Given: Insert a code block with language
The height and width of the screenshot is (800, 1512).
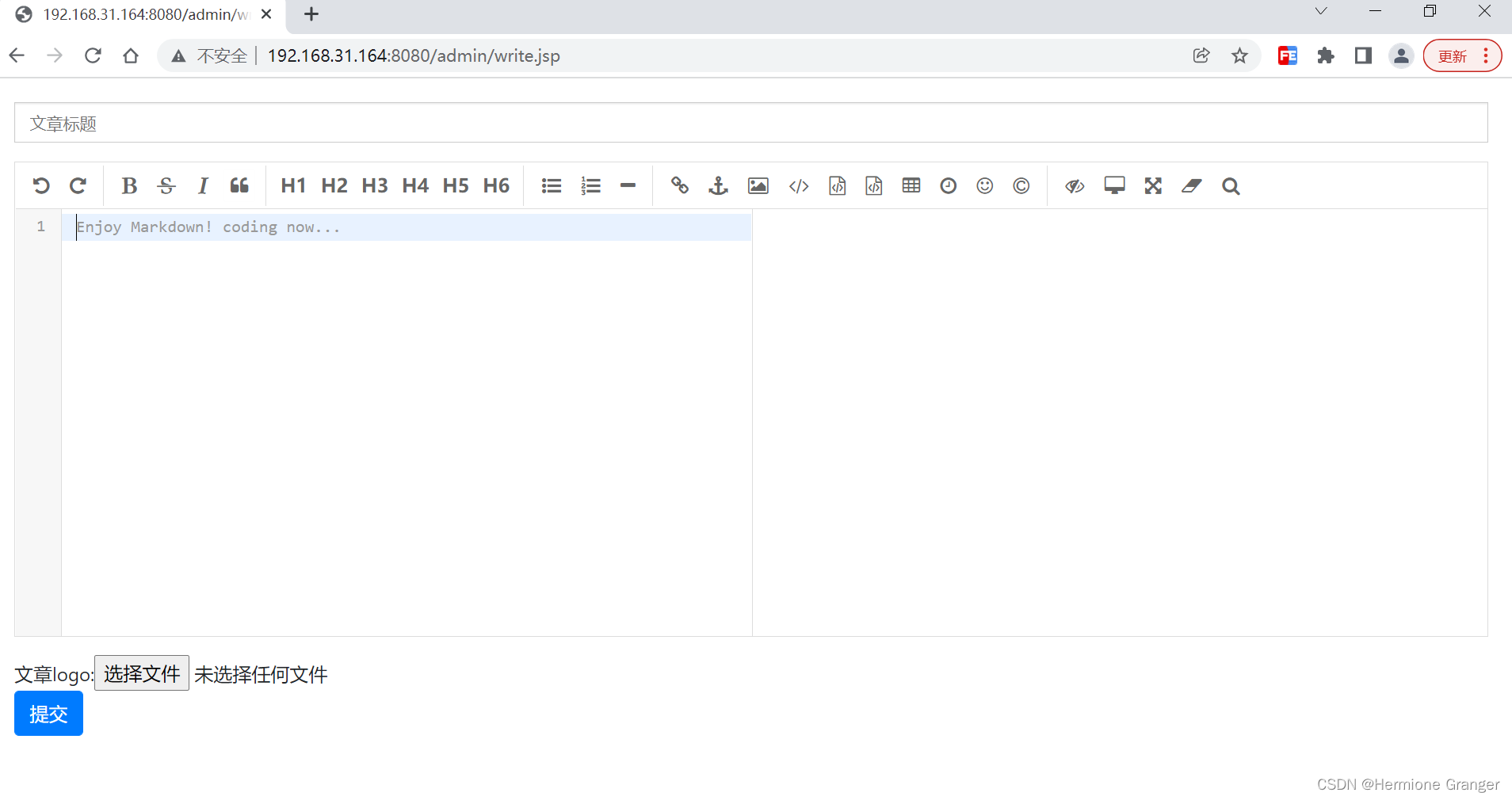Looking at the screenshot, I should (874, 186).
